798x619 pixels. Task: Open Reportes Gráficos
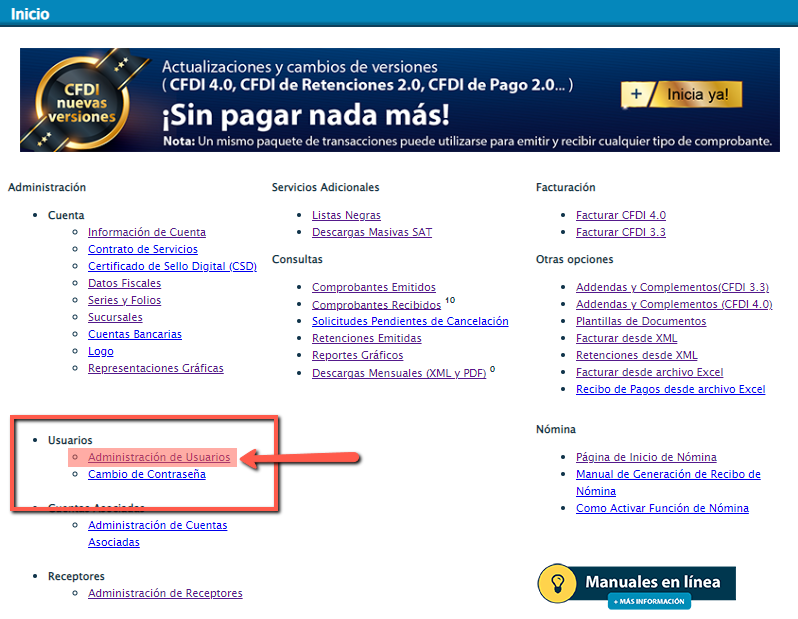pyautogui.click(x=357, y=355)
